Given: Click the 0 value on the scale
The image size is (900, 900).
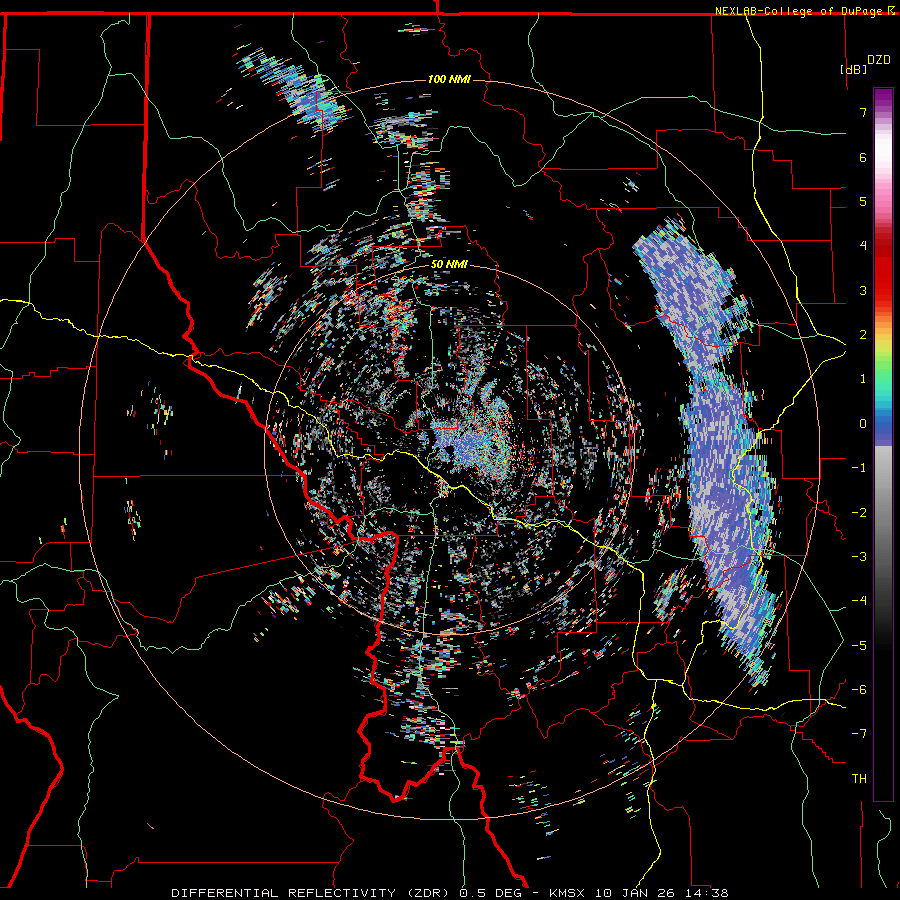Looking at the screenshot, I should point(863,424).
